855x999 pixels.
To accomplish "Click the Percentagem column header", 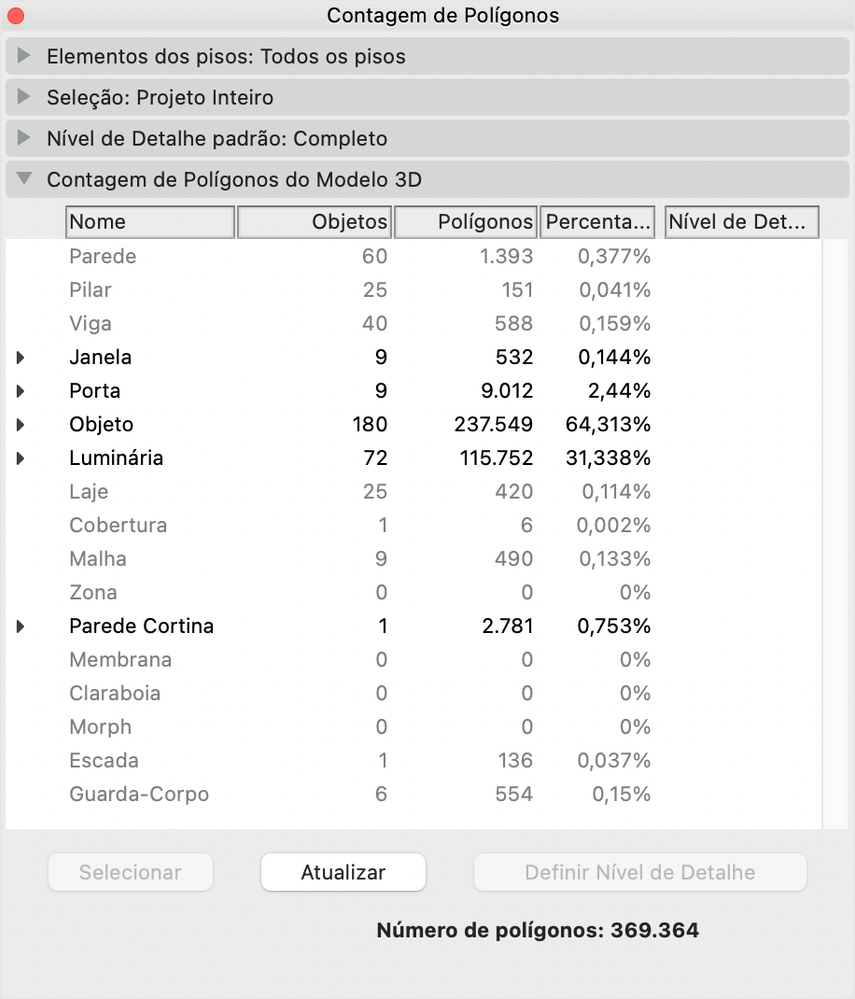I will (x=598, y=222).
